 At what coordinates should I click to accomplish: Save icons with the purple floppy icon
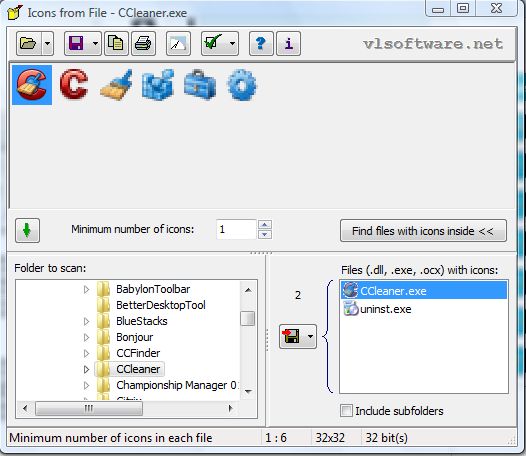click(77, 43)
